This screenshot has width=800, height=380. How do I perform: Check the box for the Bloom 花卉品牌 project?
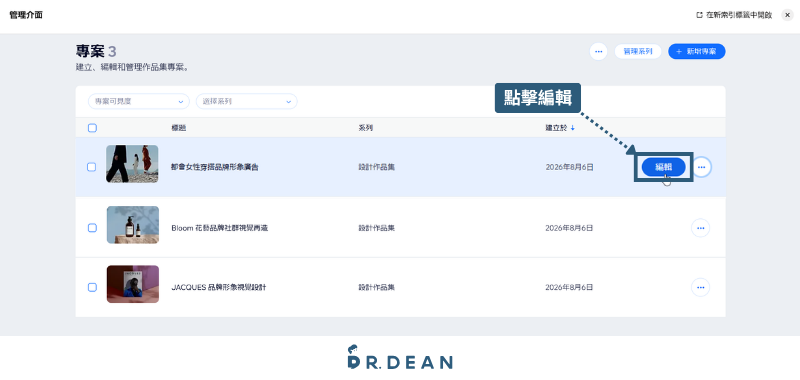tap(92, 227)
